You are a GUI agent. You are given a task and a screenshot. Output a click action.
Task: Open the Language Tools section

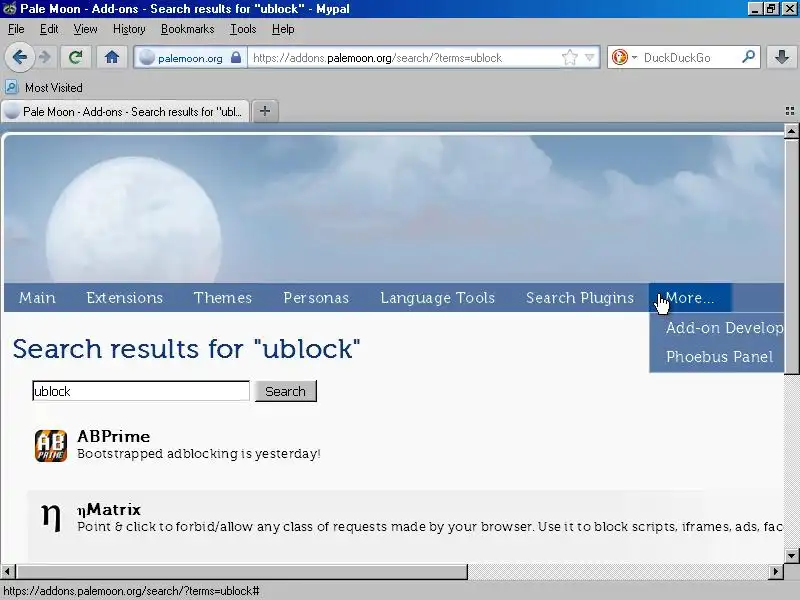(x=438, y=297)
